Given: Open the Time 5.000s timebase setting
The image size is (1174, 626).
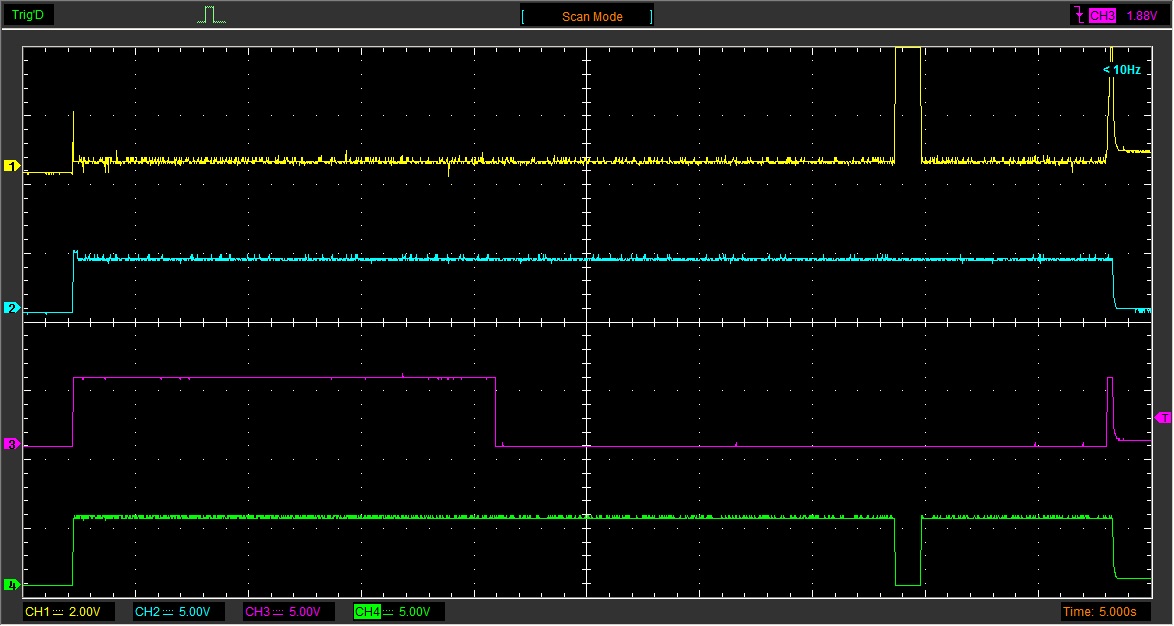Looking at the screenshot, I should pos(1105,612).
